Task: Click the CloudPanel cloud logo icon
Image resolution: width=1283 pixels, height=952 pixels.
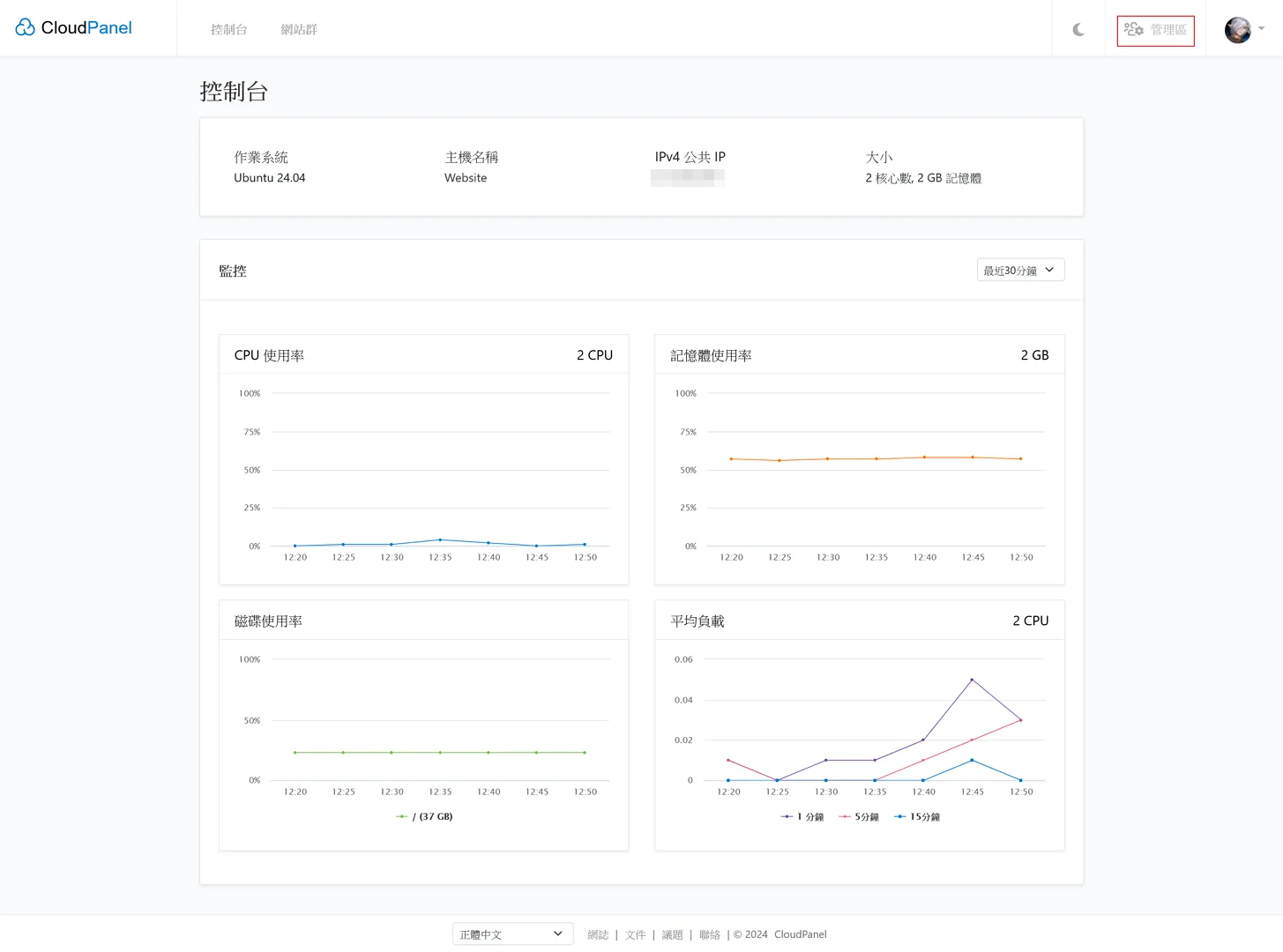Action: pos(25,28)
